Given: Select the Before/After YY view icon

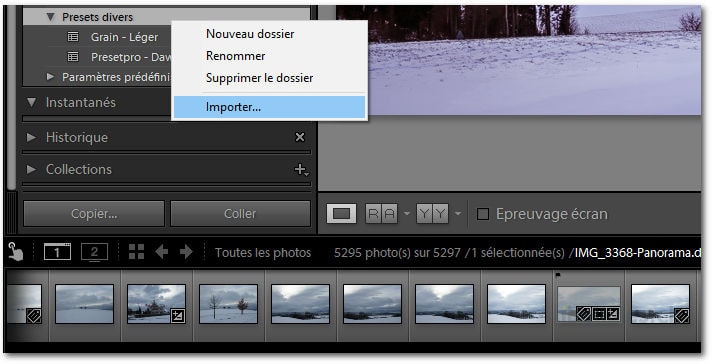Looking at the screenshot, I should coord(432,214).
